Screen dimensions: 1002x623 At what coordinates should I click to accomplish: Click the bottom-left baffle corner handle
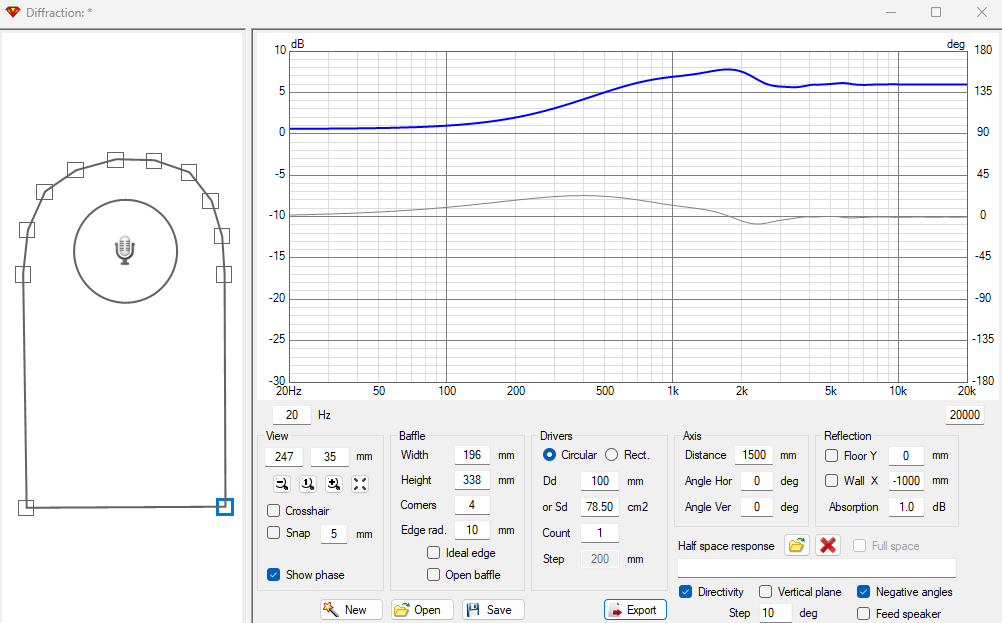click(x=26, y=508)
